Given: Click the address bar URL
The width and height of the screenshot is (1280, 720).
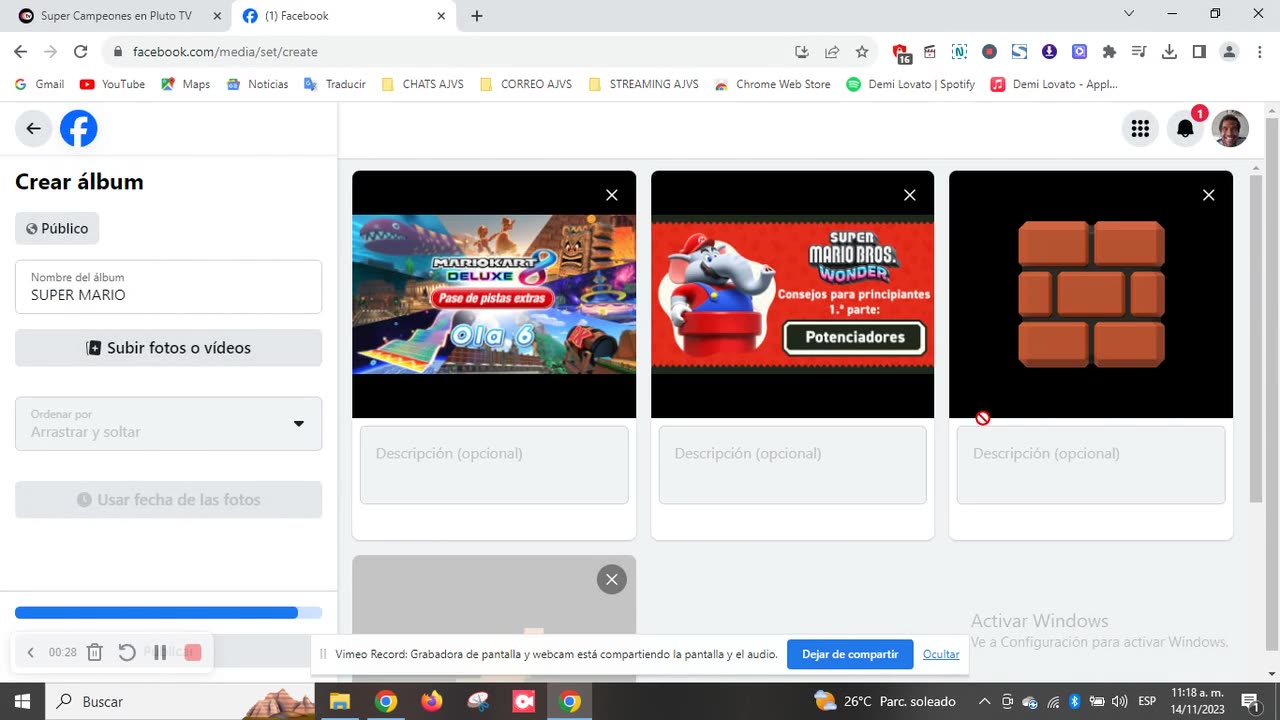Looking at the screenshot, I should tap(225, 52).
